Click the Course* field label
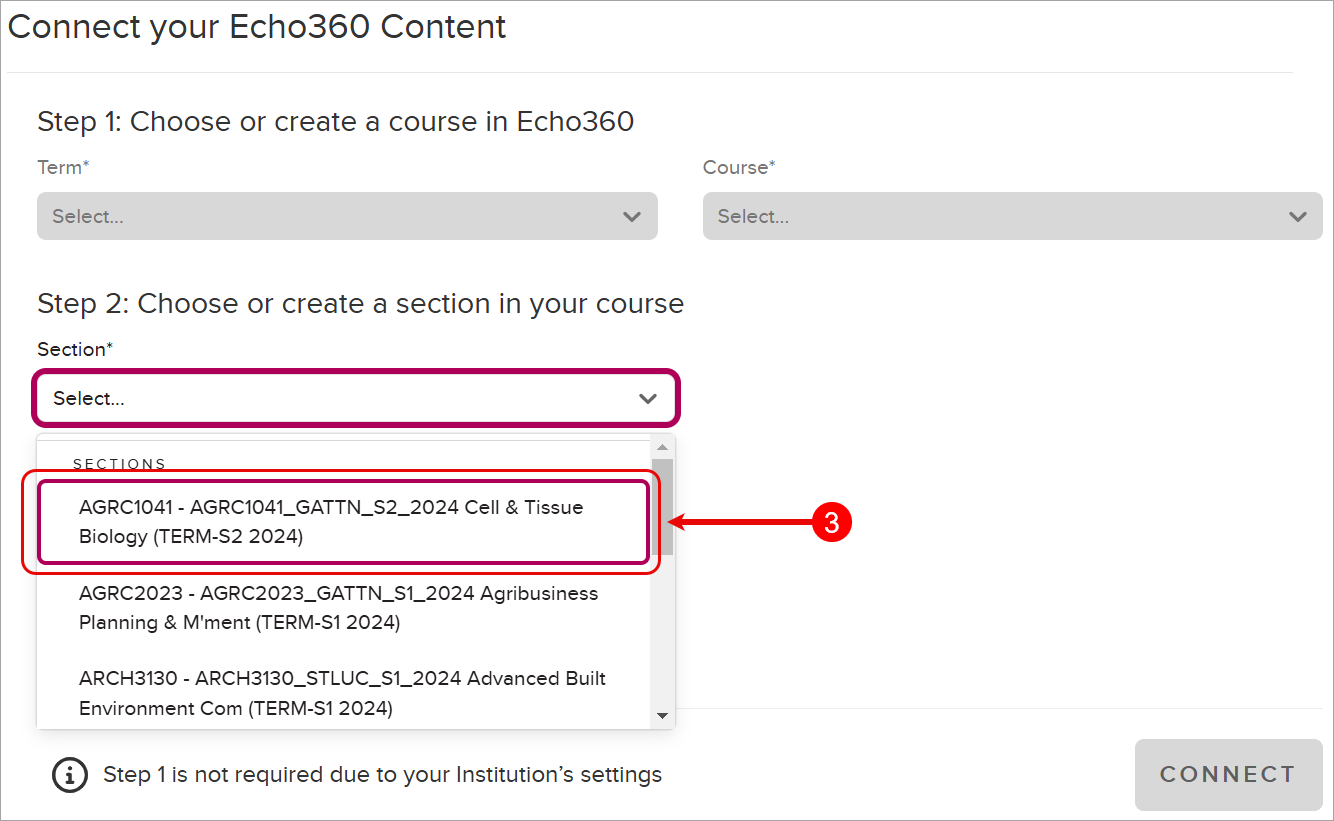Viewport: 1334px width, 821px height. coord(739,167)
